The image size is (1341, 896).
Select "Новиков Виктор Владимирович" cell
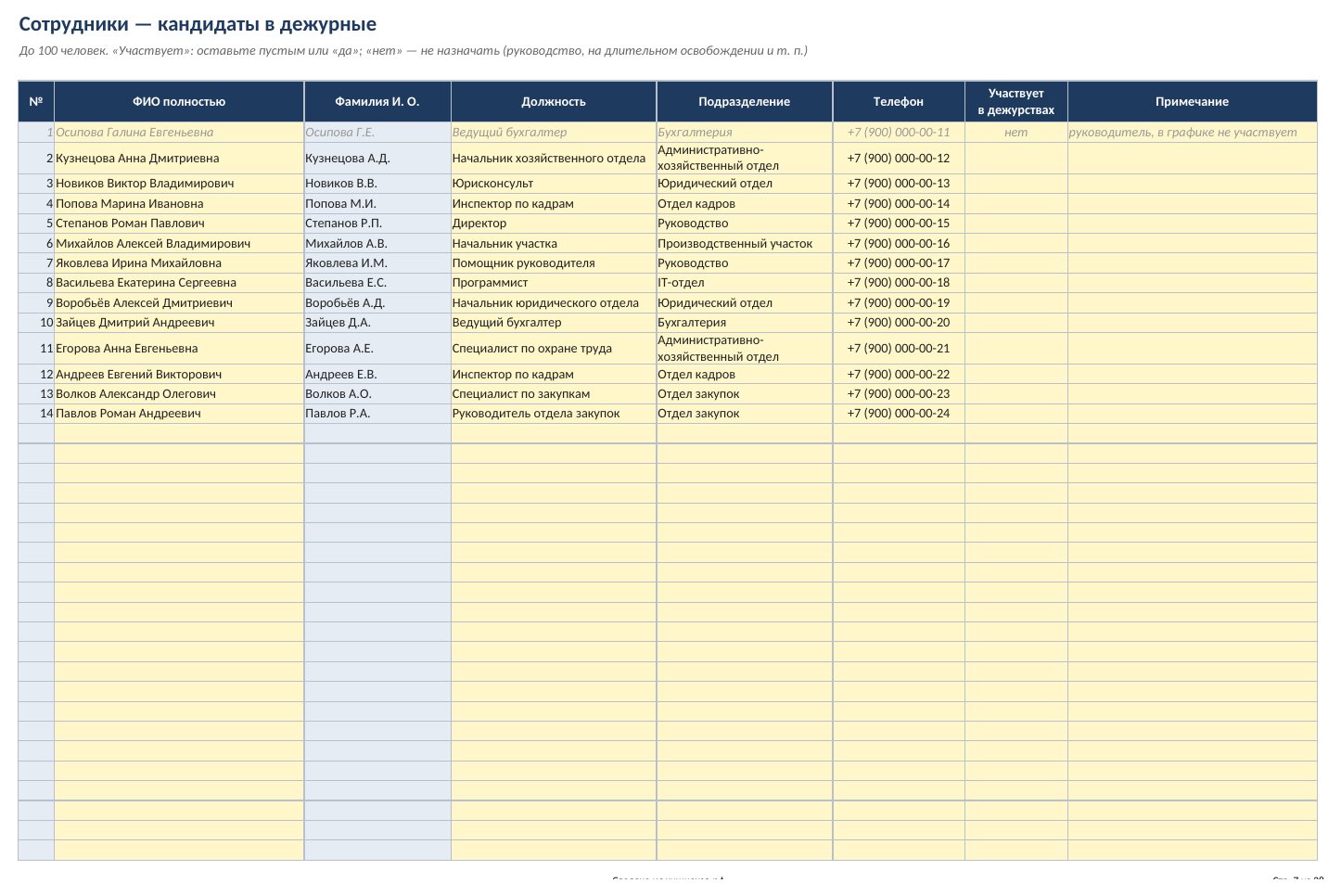tap(179, 184)
